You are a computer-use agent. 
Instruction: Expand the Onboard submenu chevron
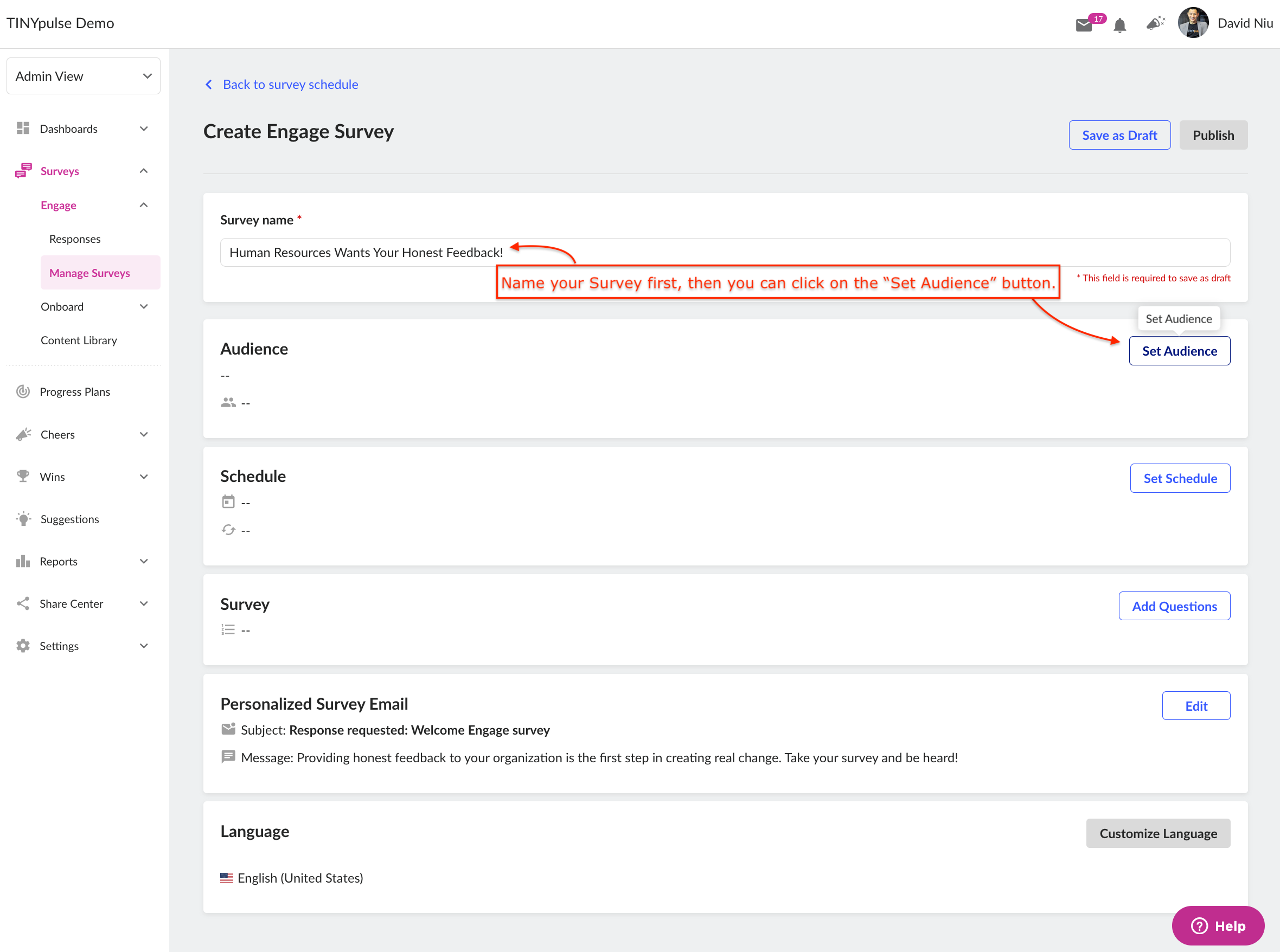tap(144, 306)
